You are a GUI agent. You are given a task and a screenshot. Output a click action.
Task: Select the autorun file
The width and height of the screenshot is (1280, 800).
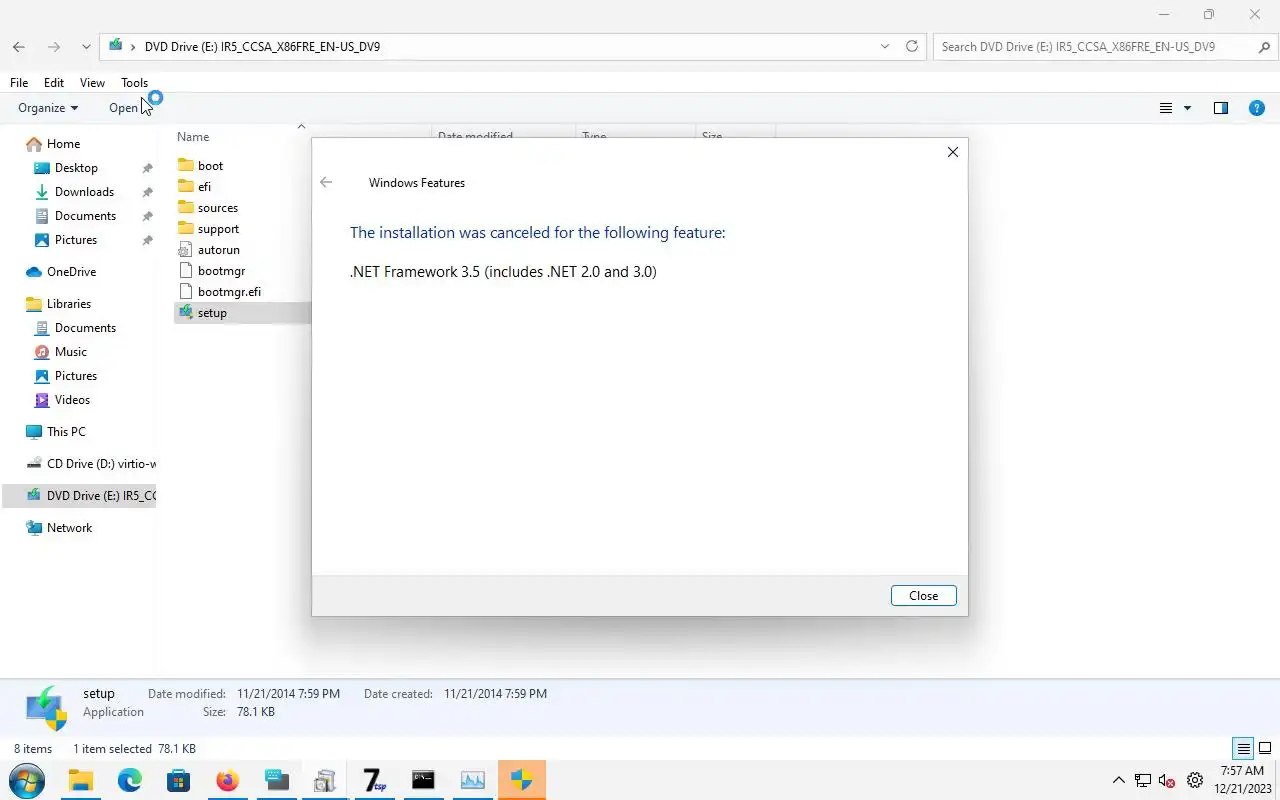218,250
